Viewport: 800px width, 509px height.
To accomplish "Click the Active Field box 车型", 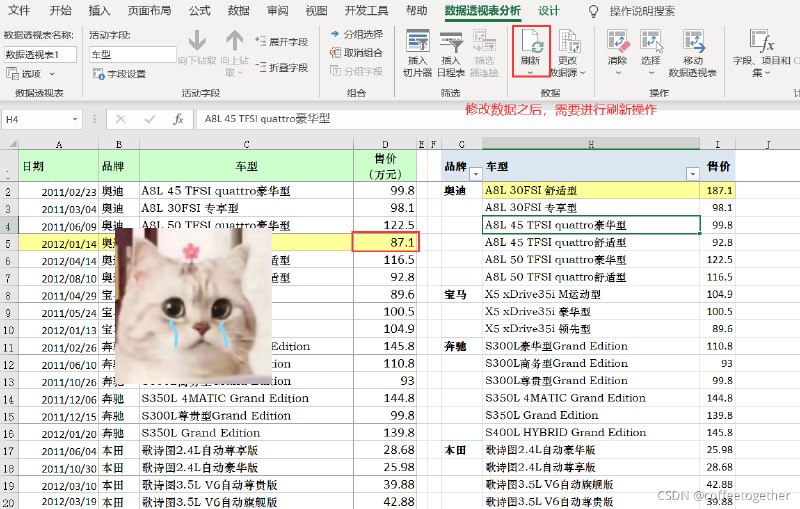I will (133, 55).
